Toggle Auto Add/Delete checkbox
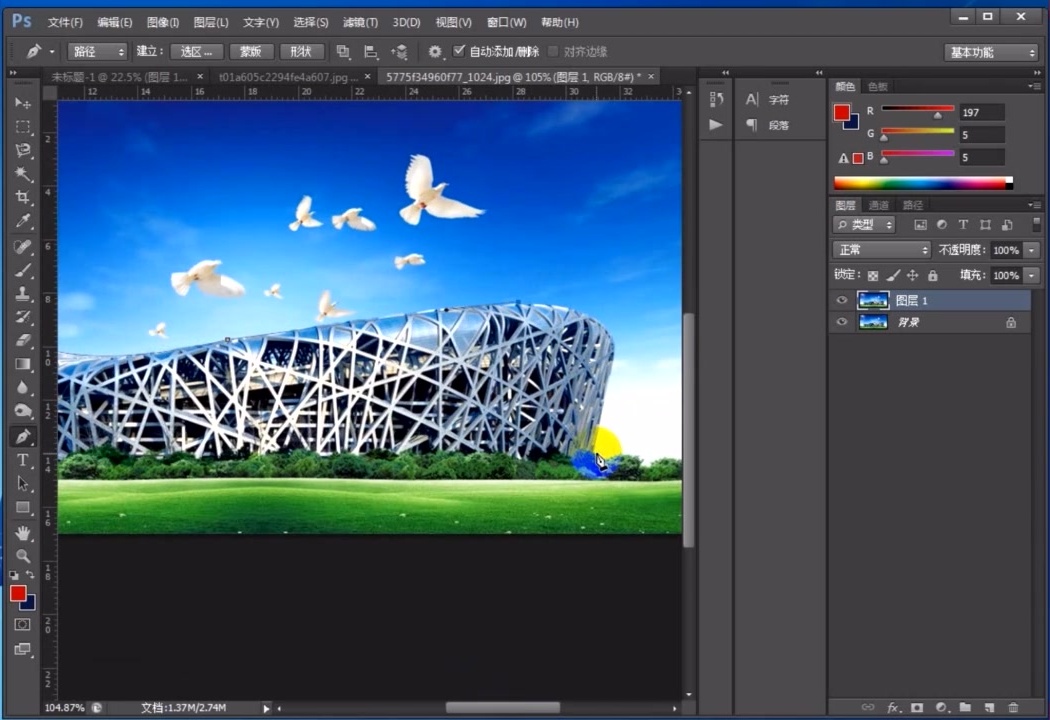Image resolution: width=1050 pixels, height=720 pixels. (459, 51)
